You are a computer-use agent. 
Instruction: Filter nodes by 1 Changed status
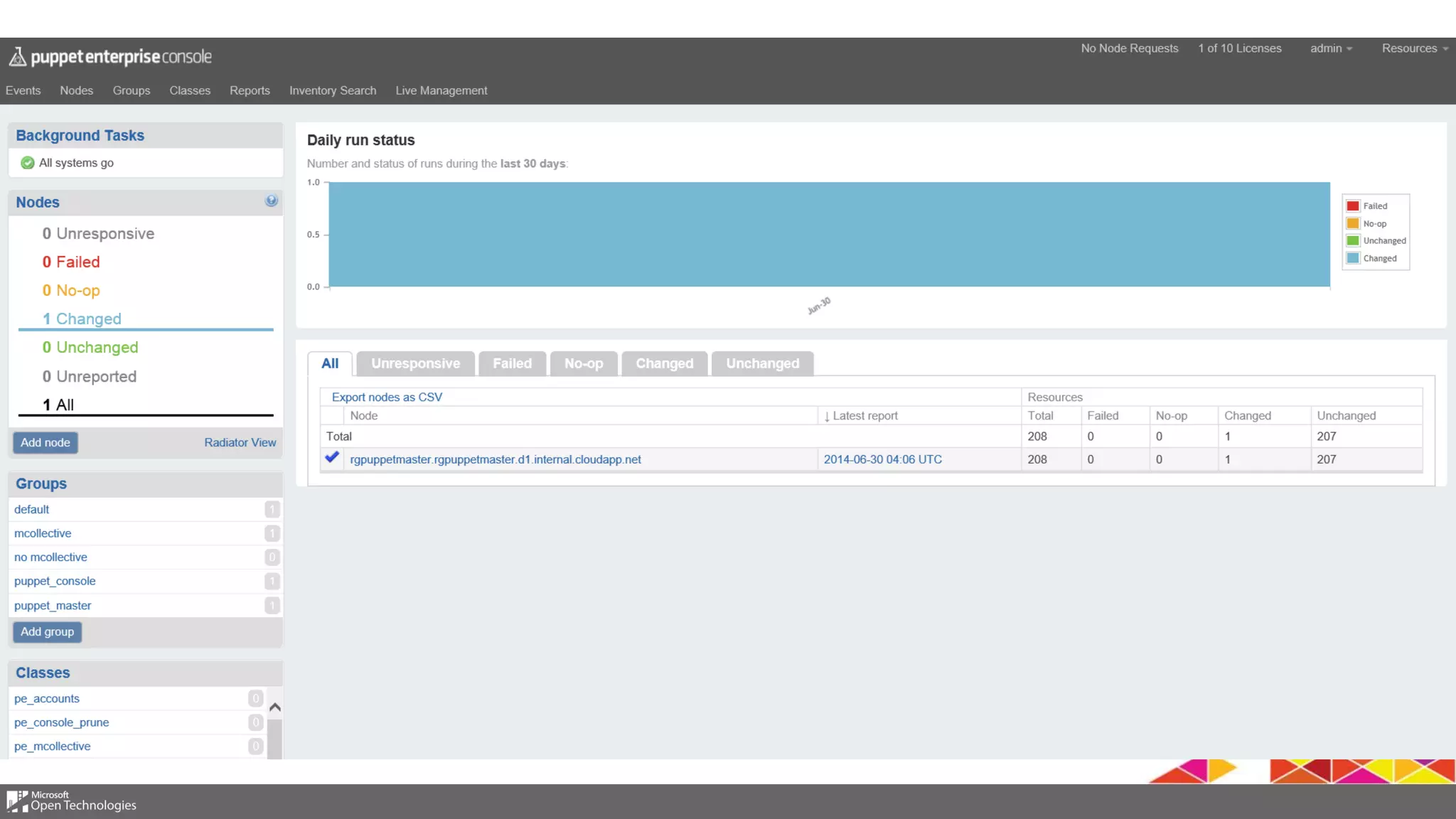click(x=82, y=319)
